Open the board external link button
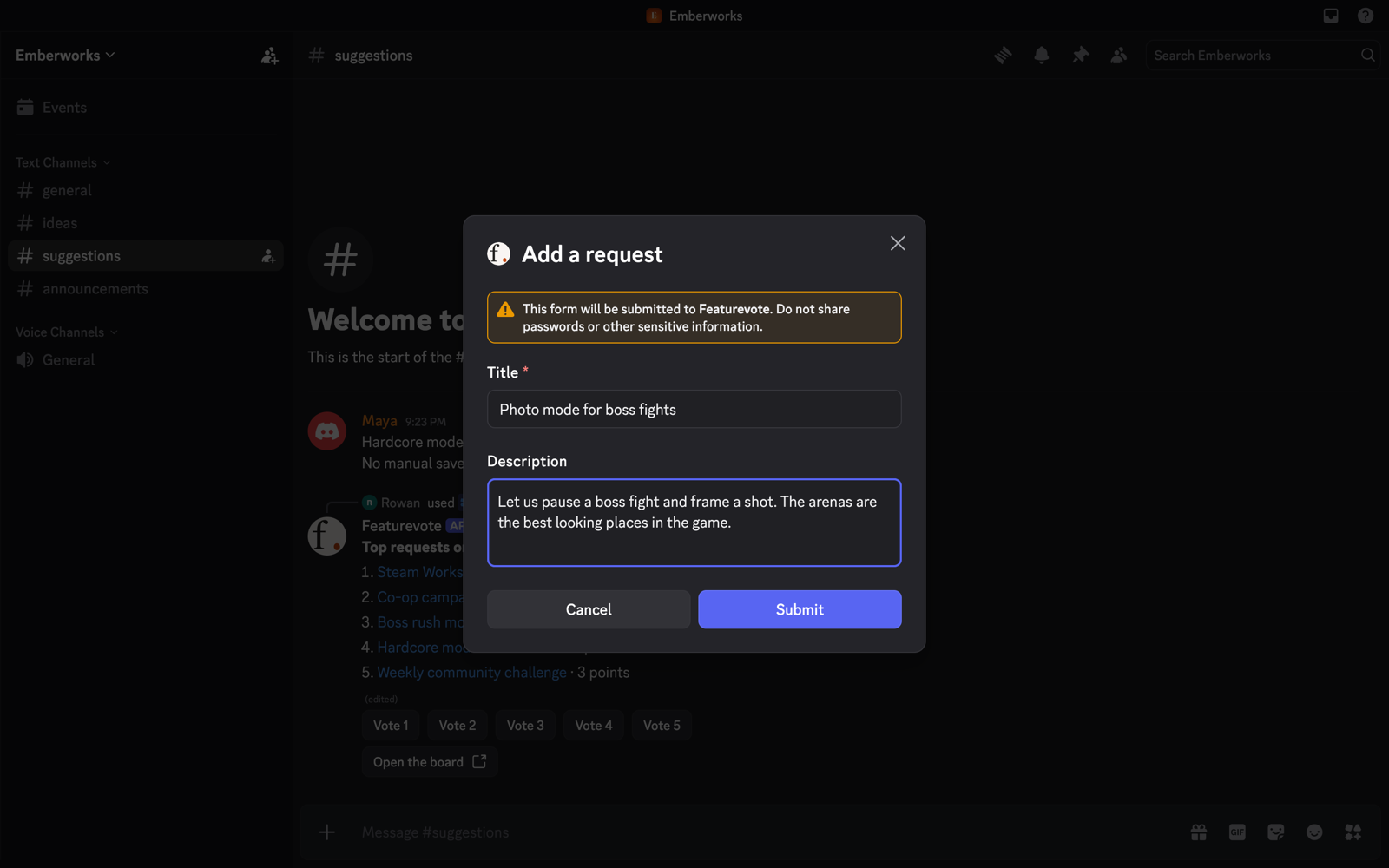 coord(430,762)
